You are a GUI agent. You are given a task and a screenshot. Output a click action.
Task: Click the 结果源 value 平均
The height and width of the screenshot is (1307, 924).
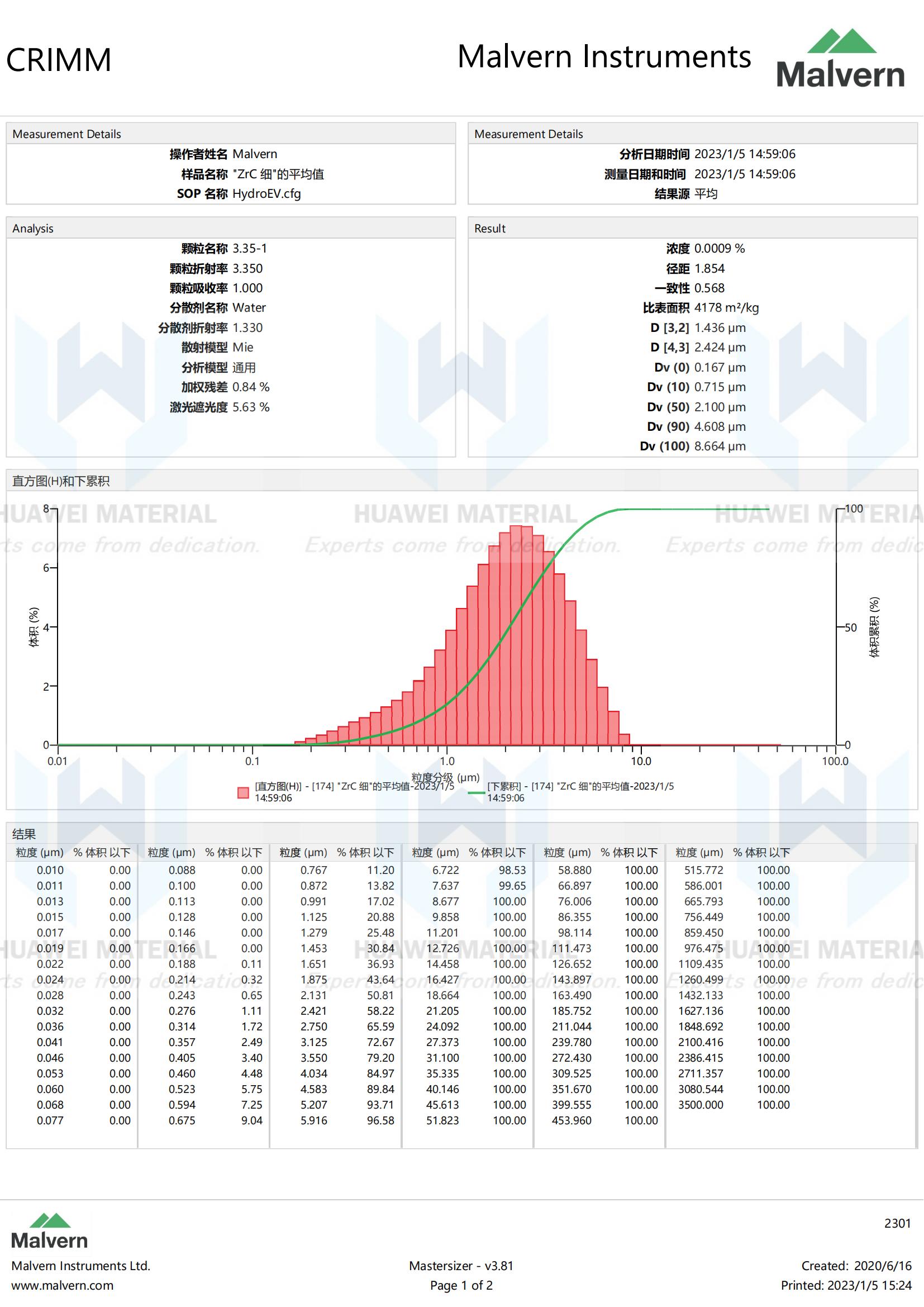click(x=706, y=193)
